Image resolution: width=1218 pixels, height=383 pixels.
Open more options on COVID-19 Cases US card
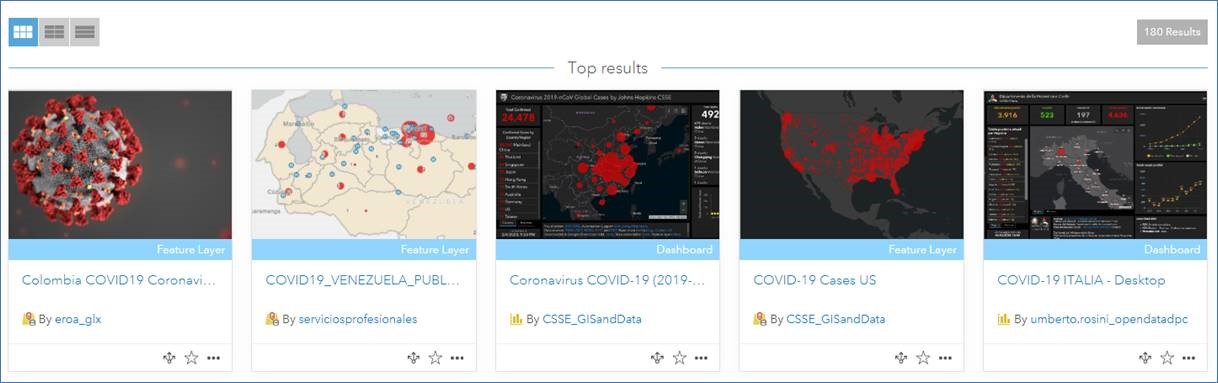945,358
